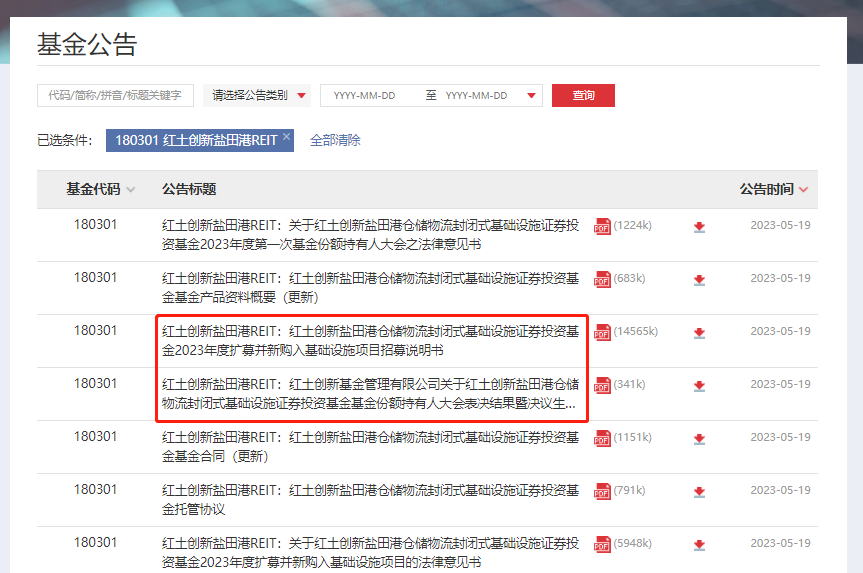The image size is (863, 573).
Task: Click the 查询 search button
Action: (583, 95)
